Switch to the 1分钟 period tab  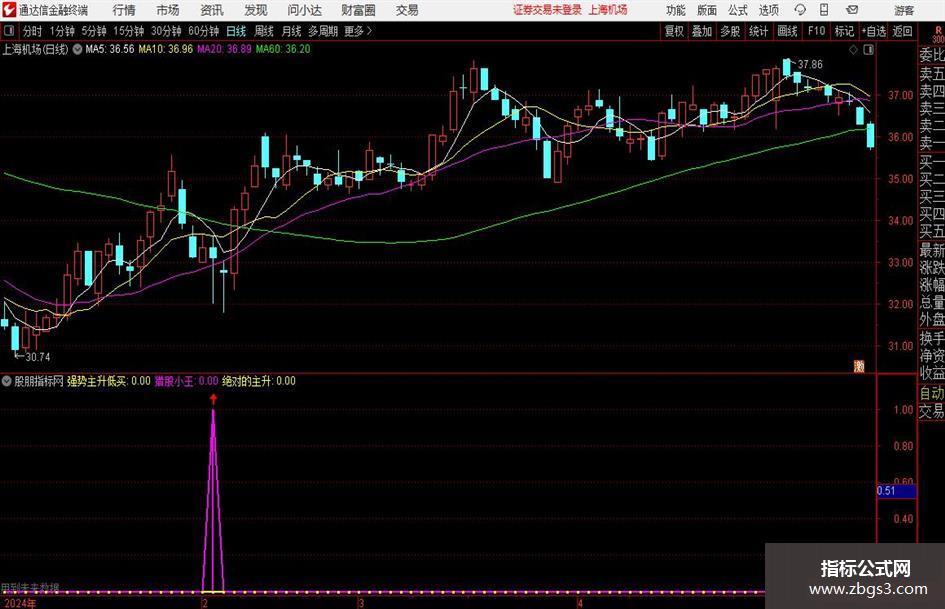pyautogui.click(x=61, y=31)
